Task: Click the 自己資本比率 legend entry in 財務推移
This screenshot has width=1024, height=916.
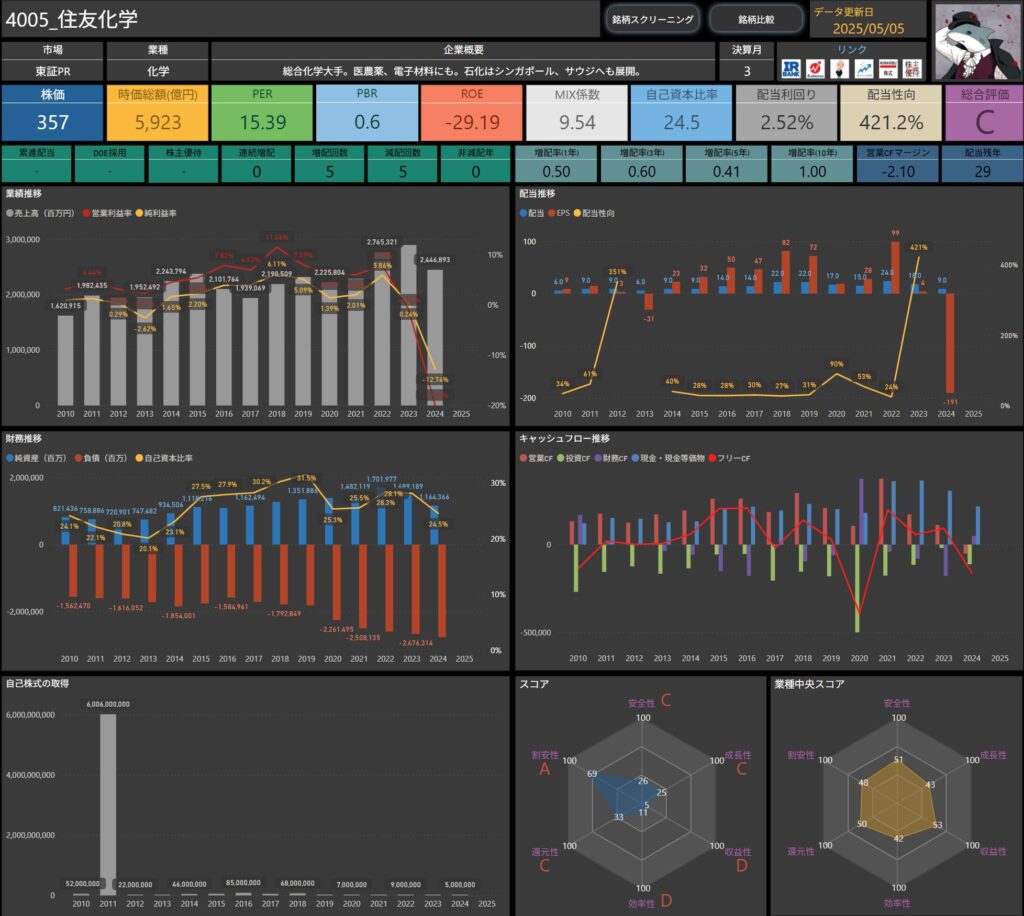Action: (x=164, y=458)
